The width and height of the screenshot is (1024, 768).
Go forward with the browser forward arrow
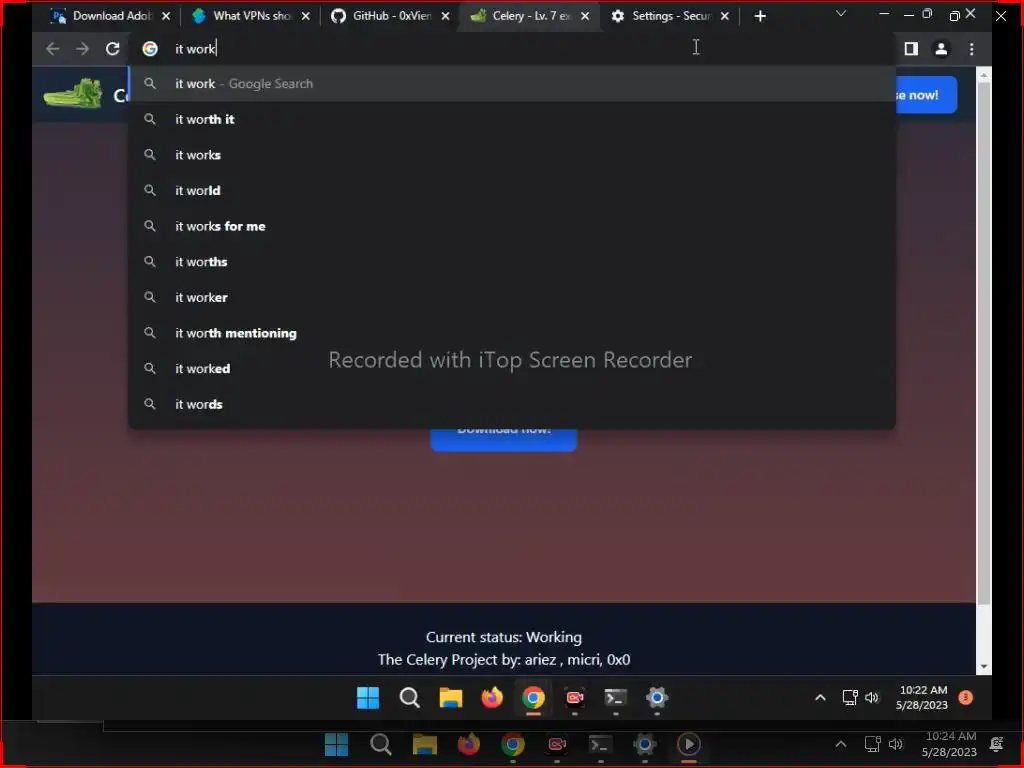(x=82, y=49)
